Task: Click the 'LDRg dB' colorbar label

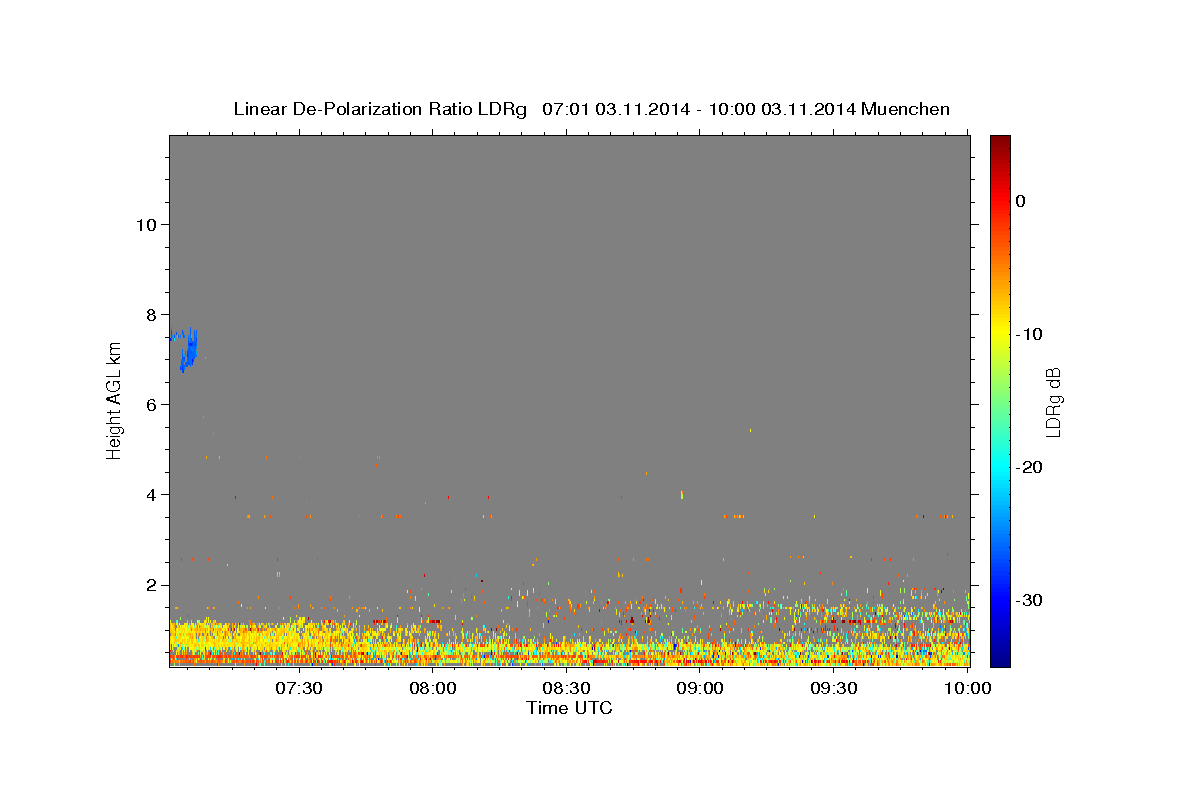Action: (1052, 402)
